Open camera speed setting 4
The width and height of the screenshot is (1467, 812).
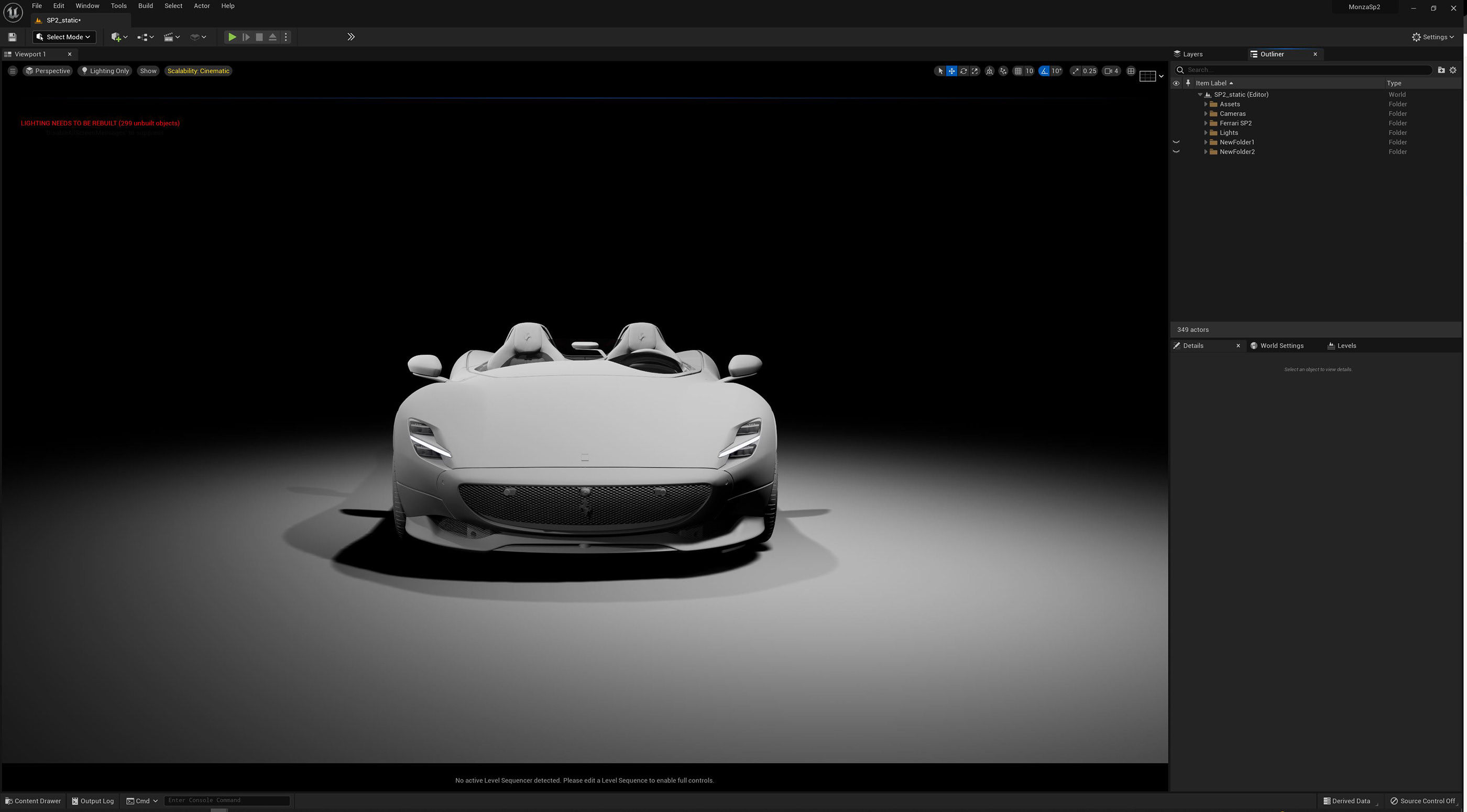pyautogui.click(x=1112, y=71)
